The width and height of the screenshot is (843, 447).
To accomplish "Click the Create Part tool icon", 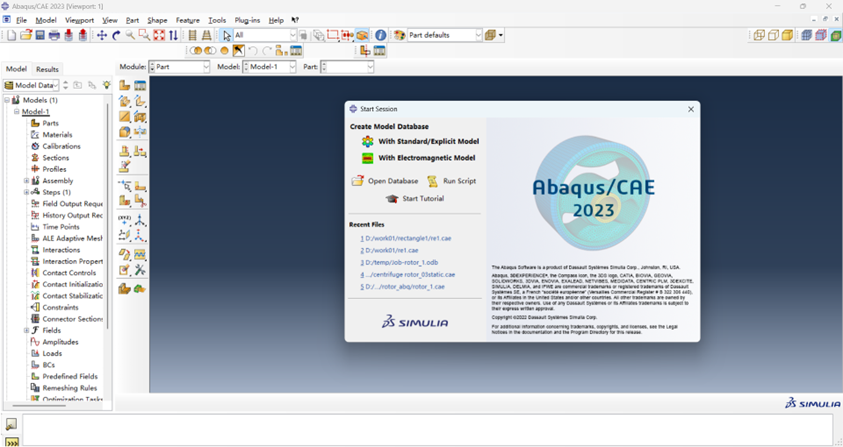I will pyautogui.click(x=125, y=86).
